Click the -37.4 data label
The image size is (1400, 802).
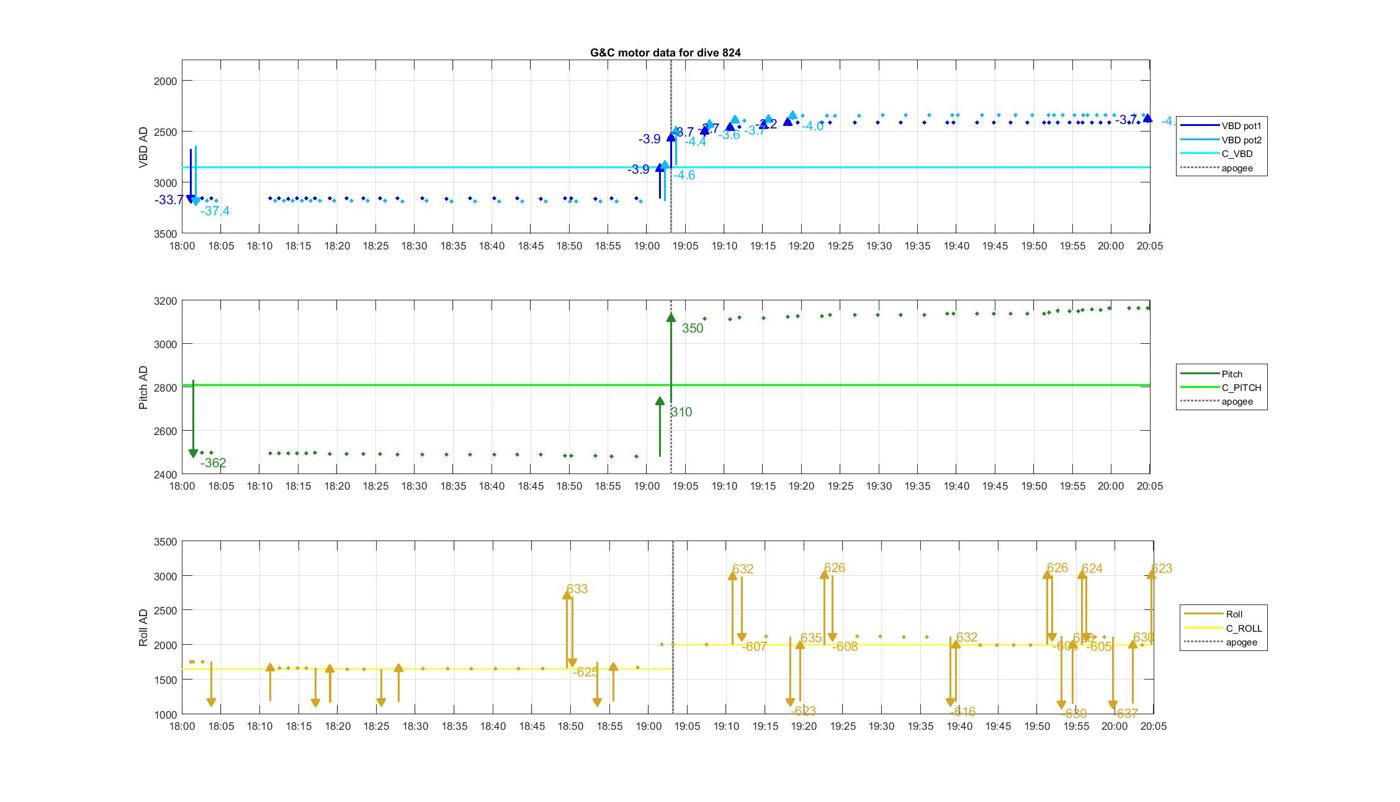point(215,211)
